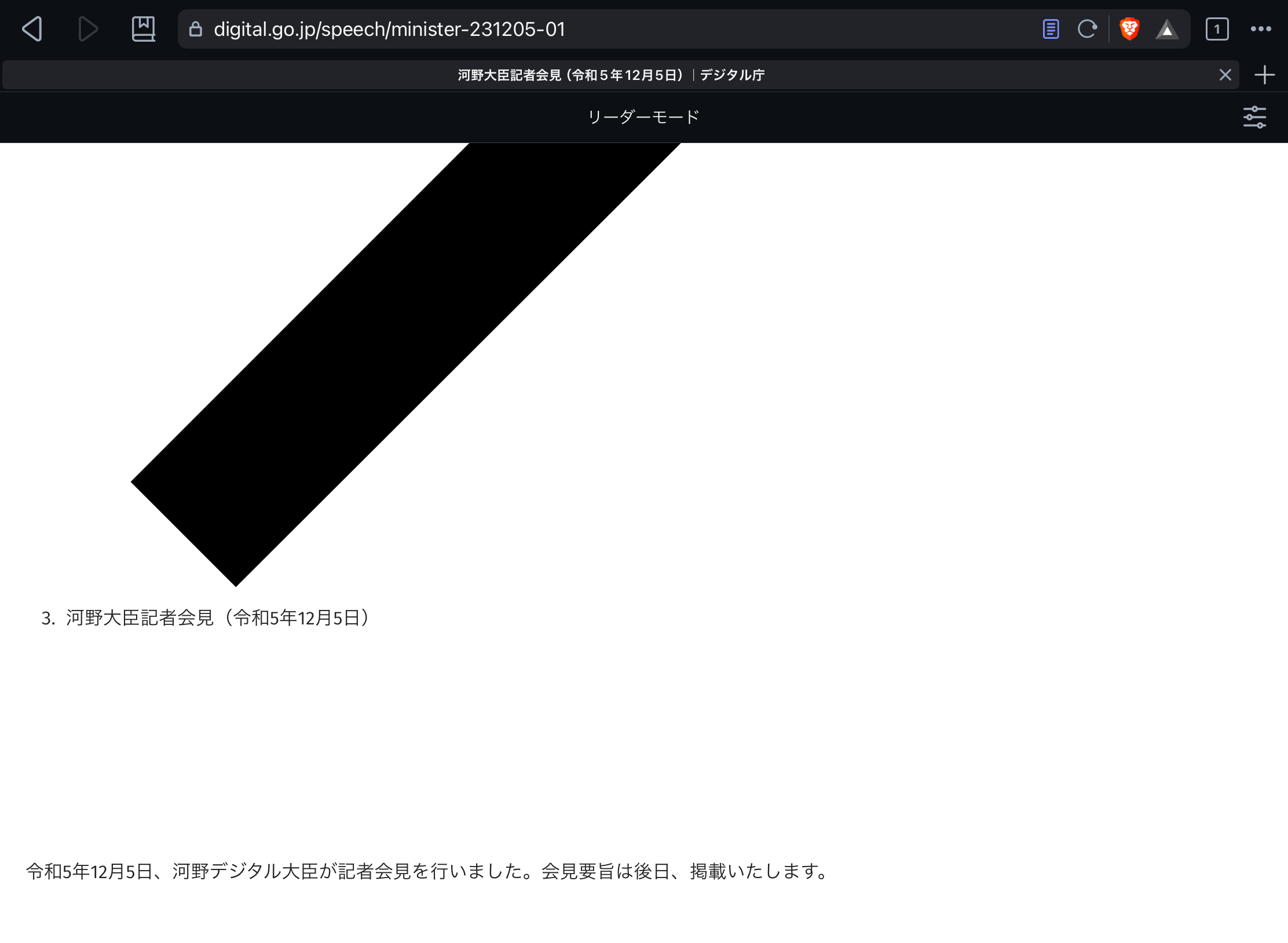Viewport: 1288px width, 943px height.
Task: Click the padlock site security icon
Action: pos(196,29)
